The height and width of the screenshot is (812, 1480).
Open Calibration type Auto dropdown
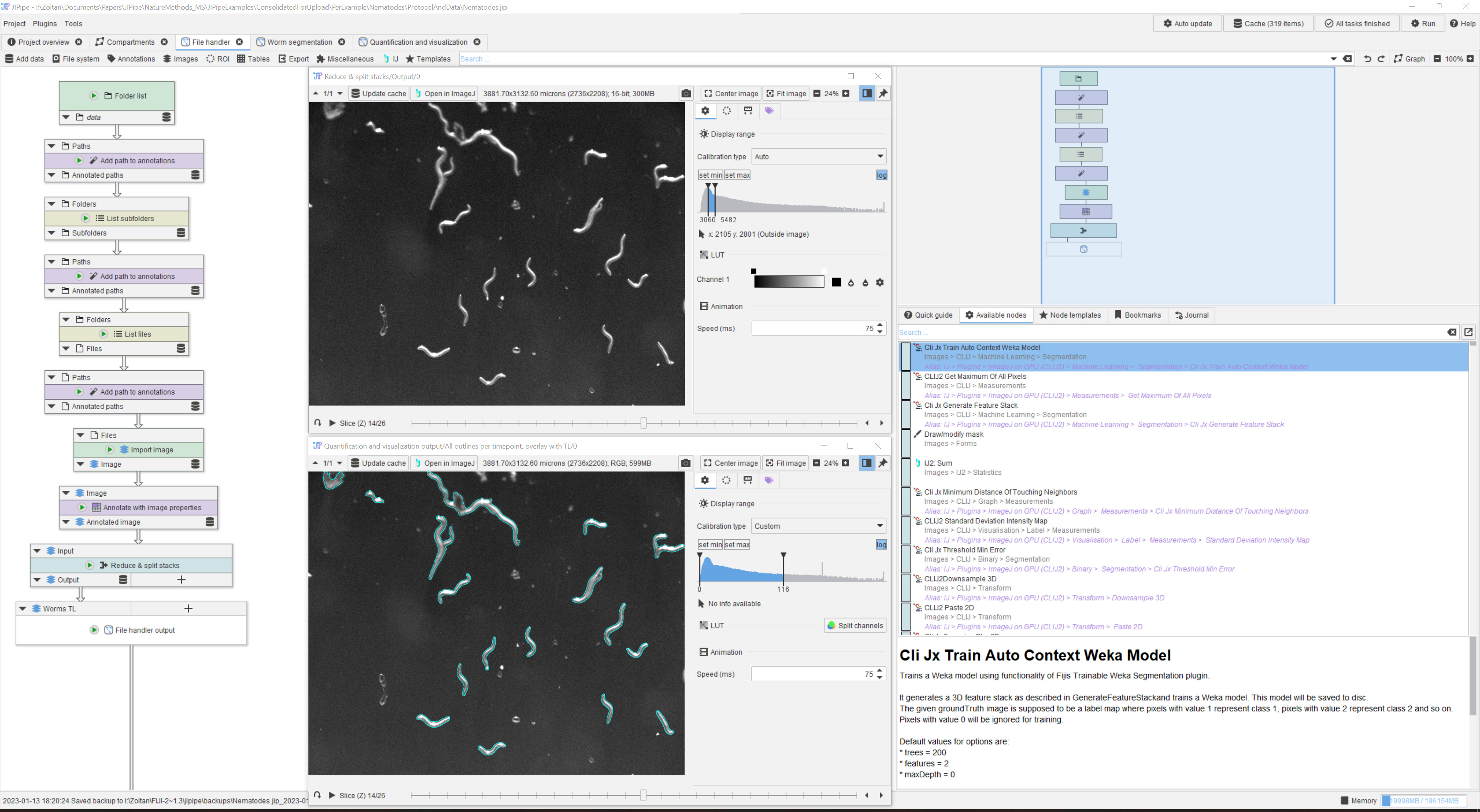pyautogui.click(x=819, y=156)
